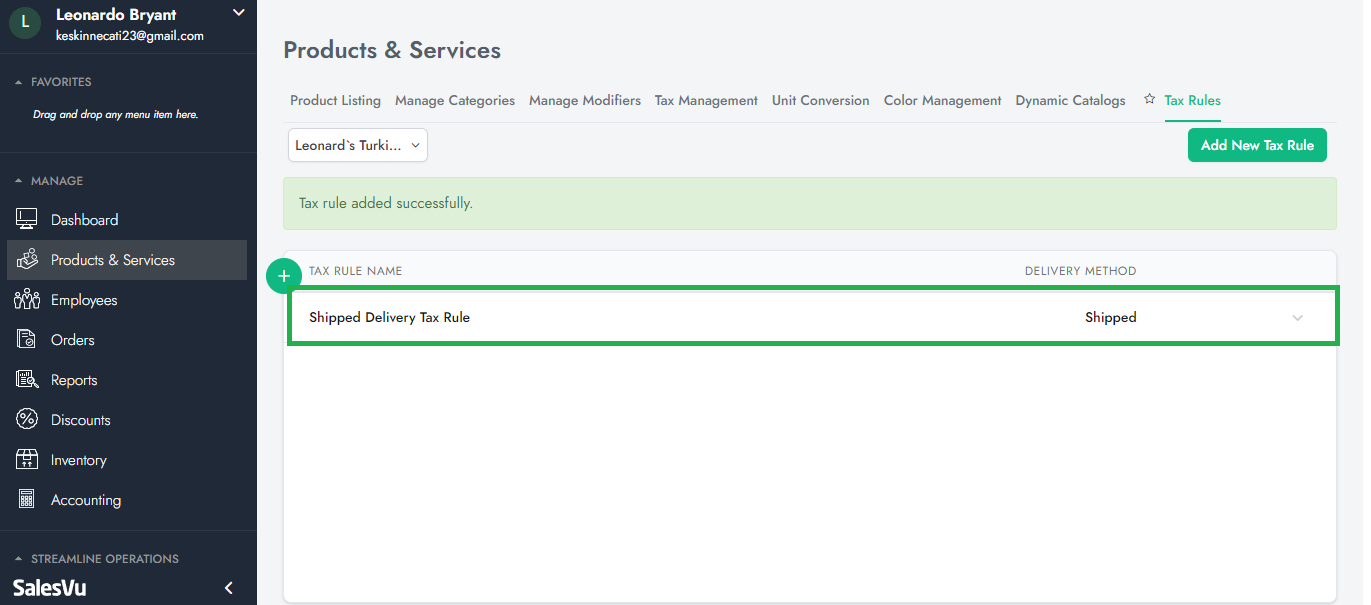Go to the Manage Categories tab
The height and width of the screenshot is (605, 1371).
(455, 100)
